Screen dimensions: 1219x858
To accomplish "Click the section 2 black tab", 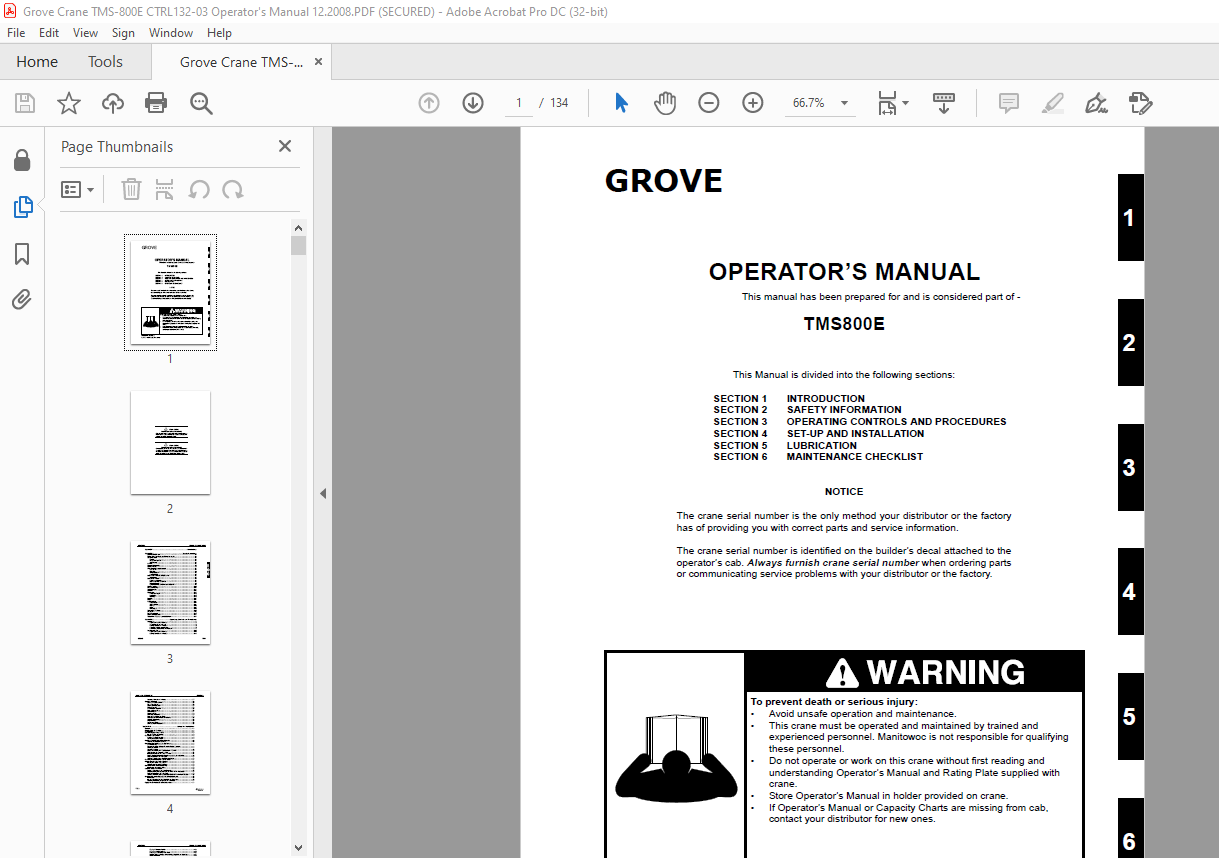I will [1130, 343].
